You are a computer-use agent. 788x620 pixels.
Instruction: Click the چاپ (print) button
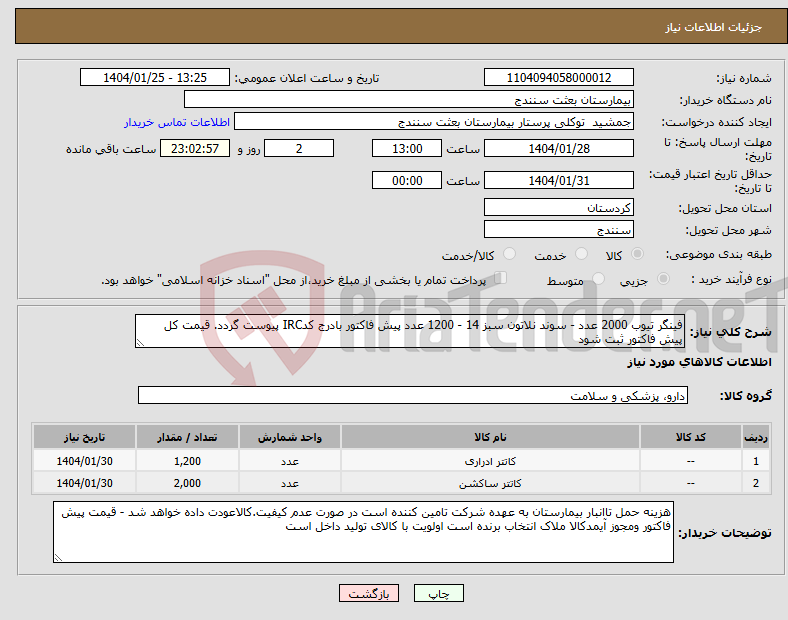(438, 593)
